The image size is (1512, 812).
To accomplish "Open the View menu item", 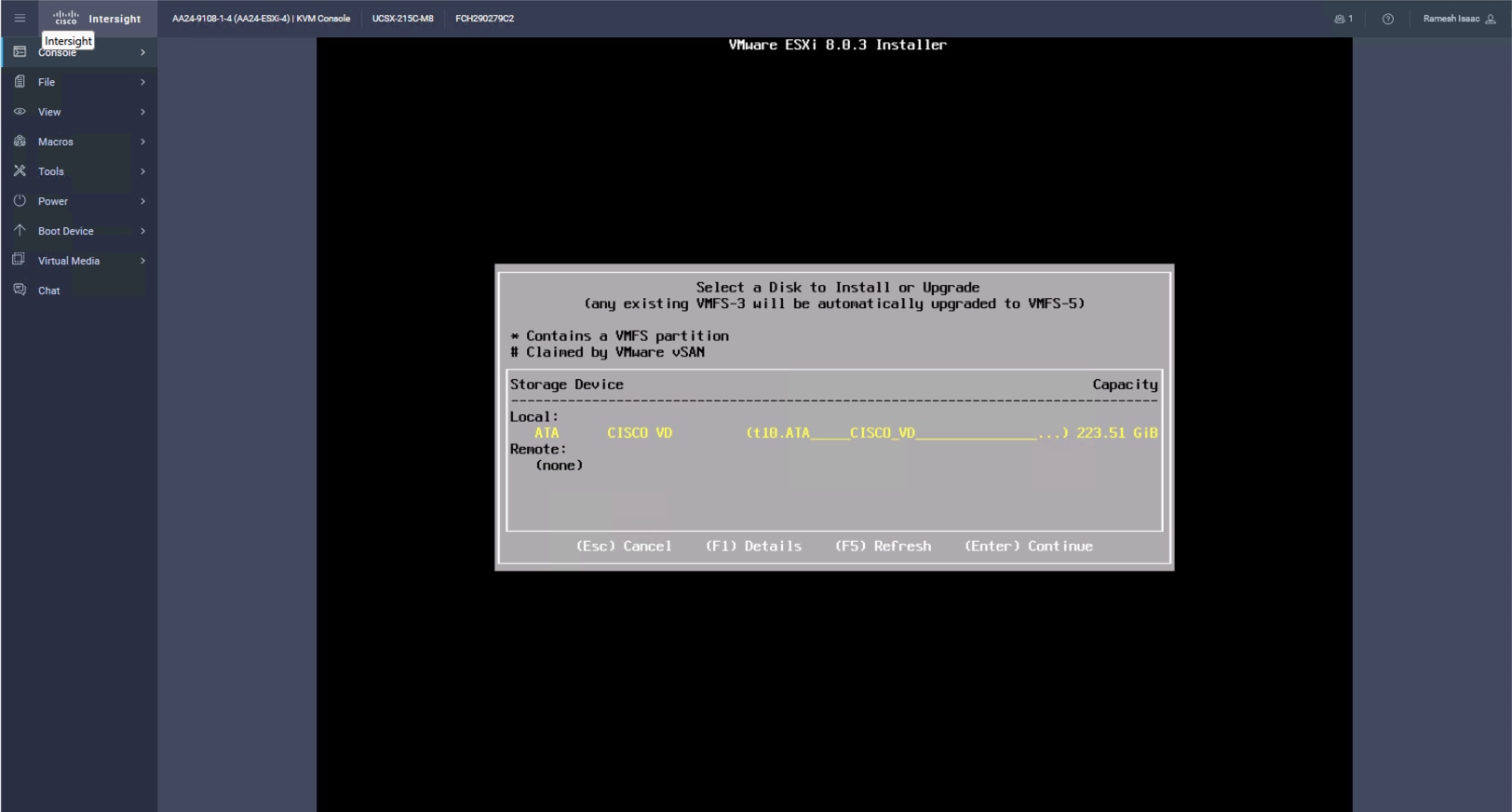I will pyautogui.click(x=79, y=112).
